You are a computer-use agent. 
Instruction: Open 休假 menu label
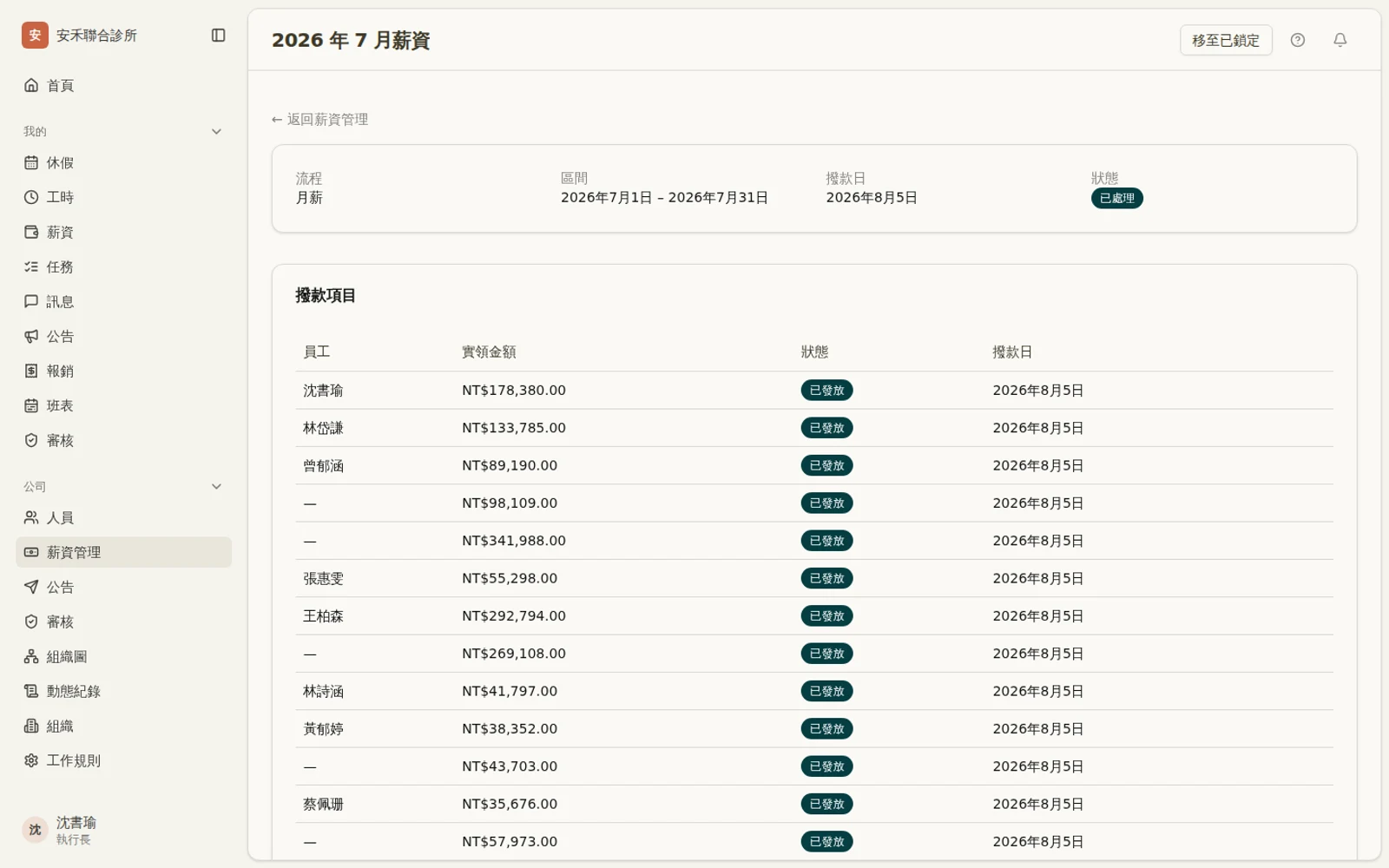(60, 162)
